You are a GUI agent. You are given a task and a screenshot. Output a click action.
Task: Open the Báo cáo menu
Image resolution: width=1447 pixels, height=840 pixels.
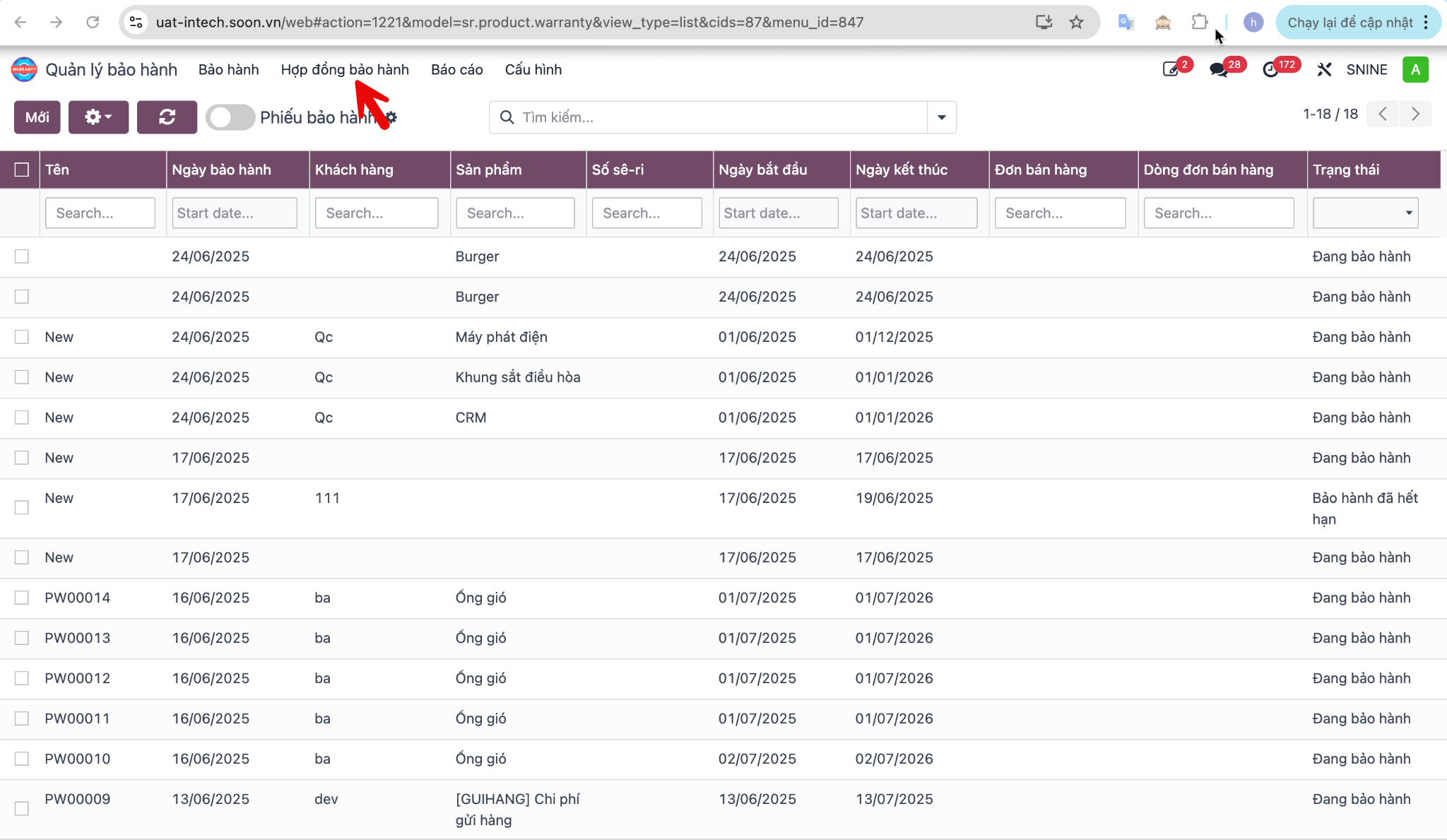click(x=456, y=69)
